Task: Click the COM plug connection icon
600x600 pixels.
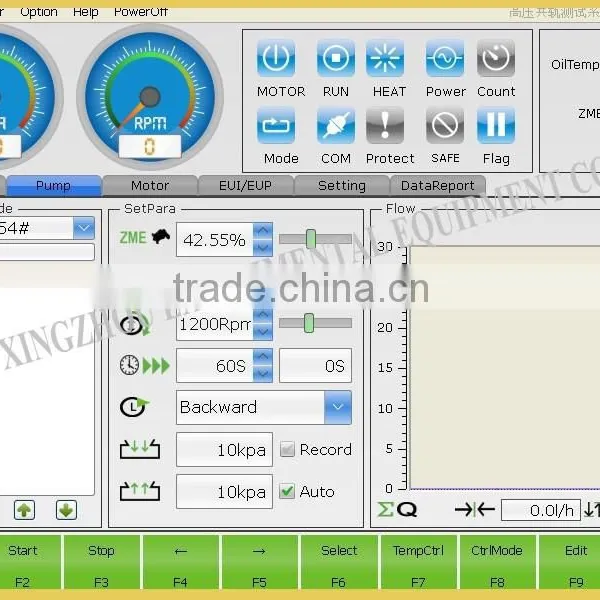Action: [336, 125]
